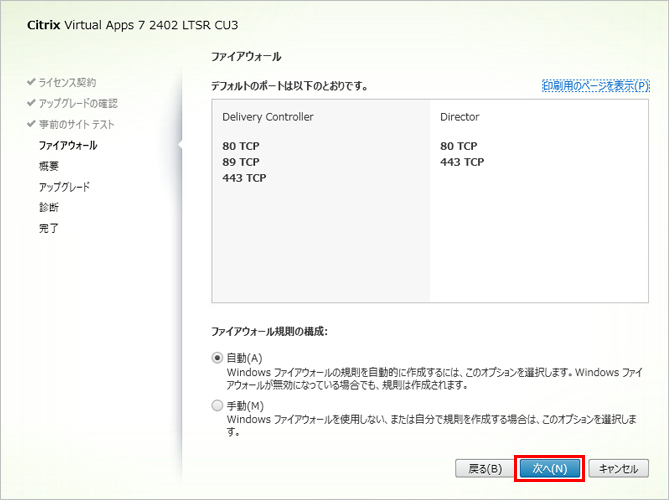Image resolution: width=669 pixels, height=500 pixels.
Task: Open the ライセンス契約 step in sidebar
Action: tap(68, 82)
